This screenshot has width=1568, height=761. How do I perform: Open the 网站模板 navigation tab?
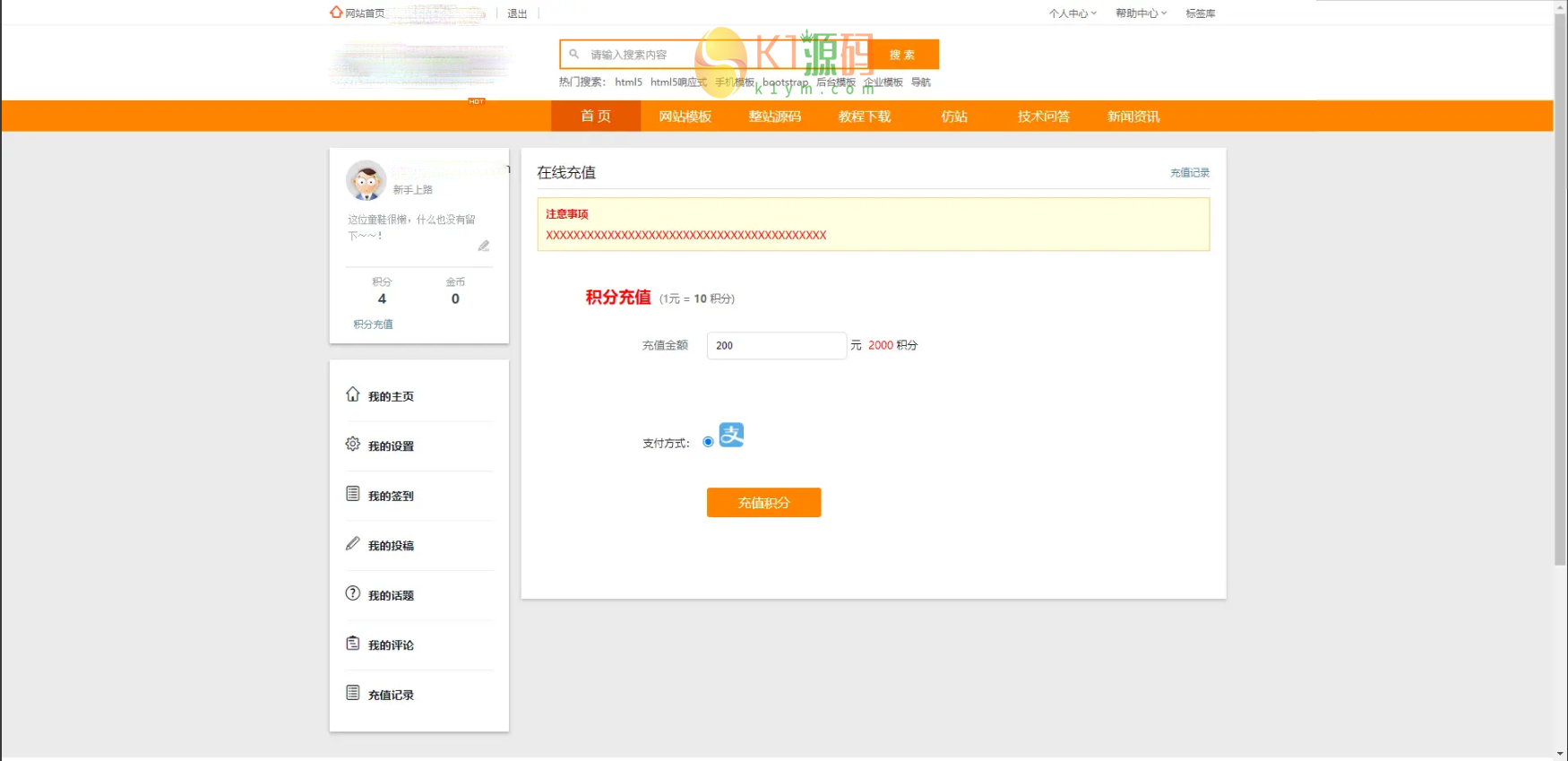[685, 117]
